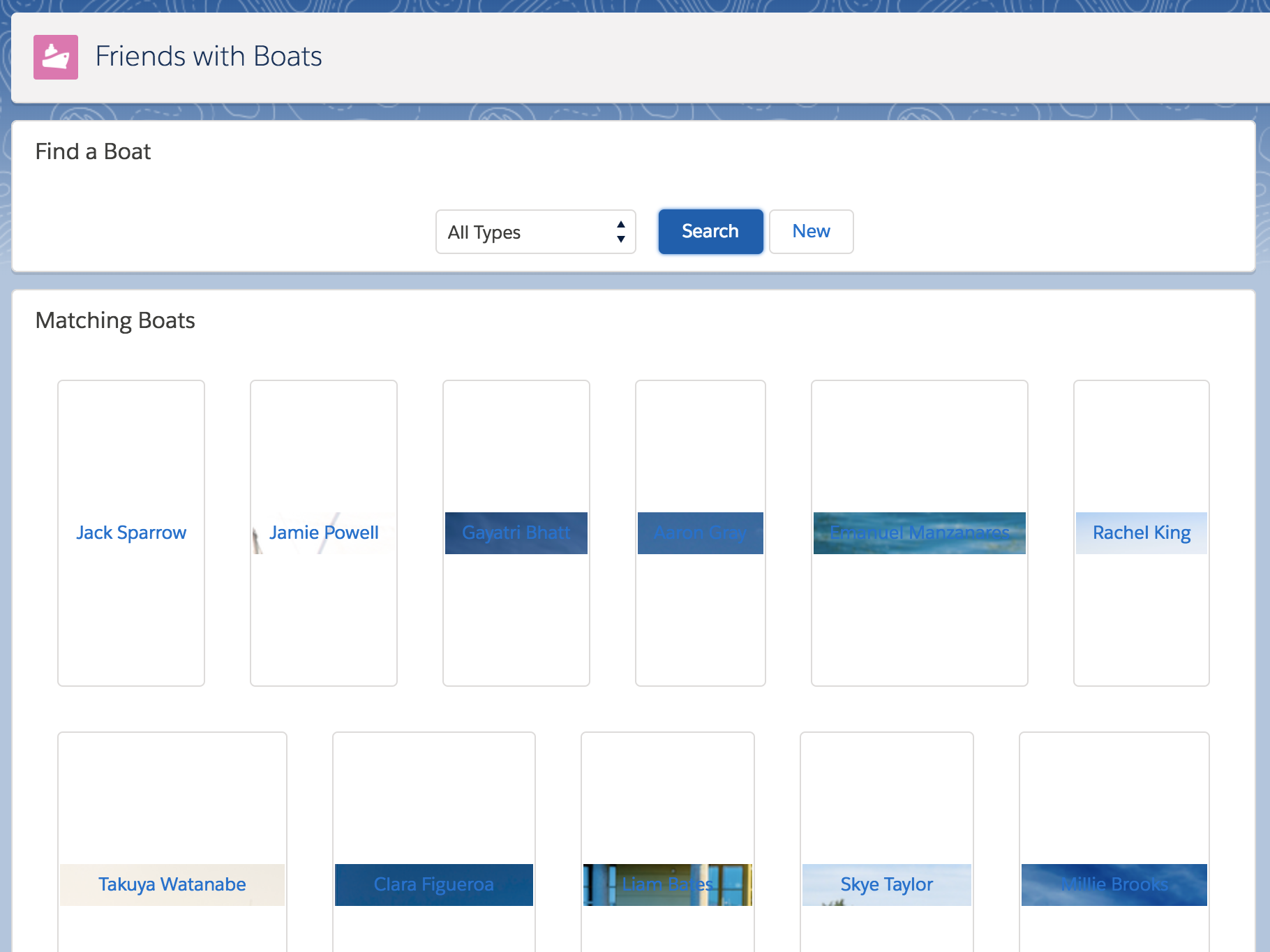The height and width of the screenshot is (952, 1270).
Task: Select the Emanuel Manzanares boat tile
Action: tap(920, 533)
